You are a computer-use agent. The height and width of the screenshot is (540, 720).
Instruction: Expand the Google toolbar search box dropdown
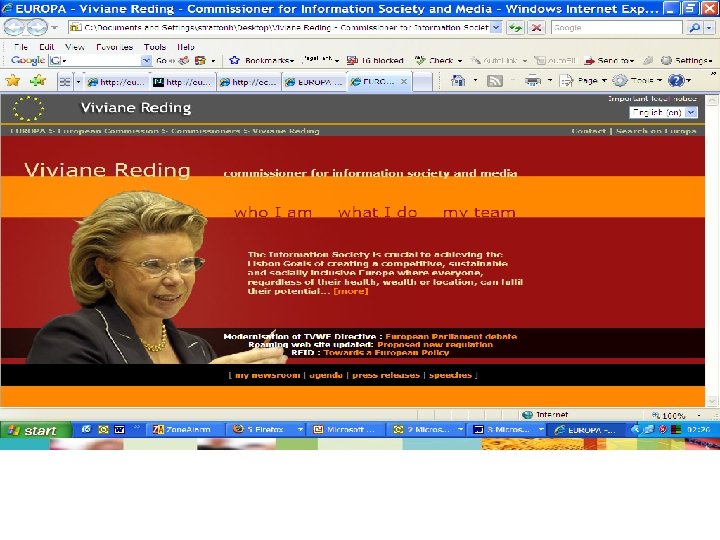[x=146, y=60]
